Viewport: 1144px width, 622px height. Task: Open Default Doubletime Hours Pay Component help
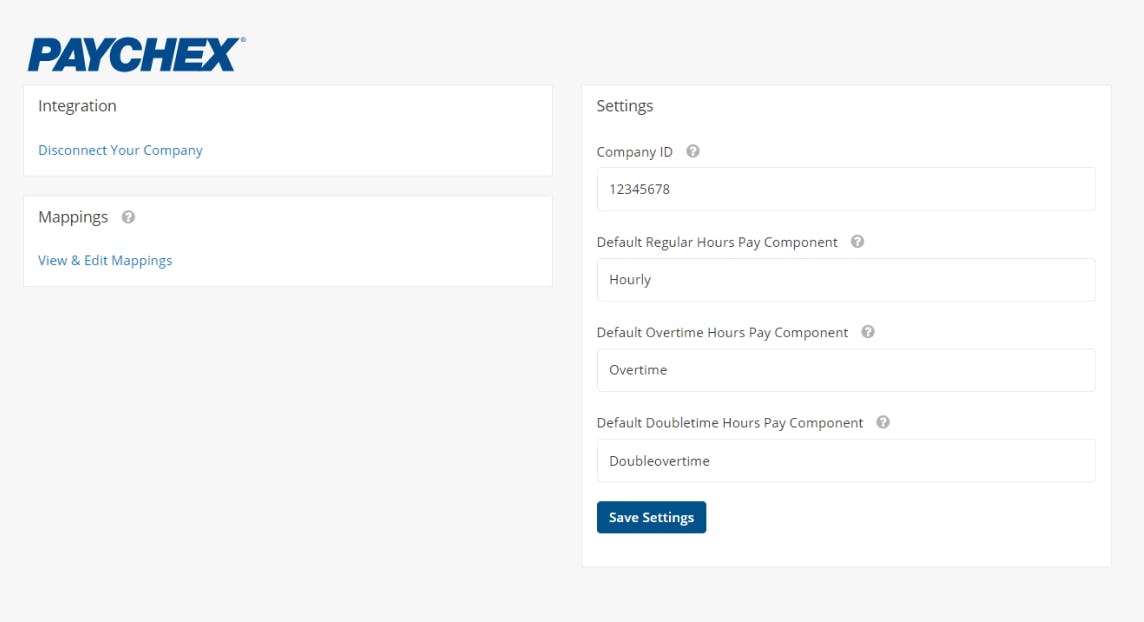click(883, 422)
